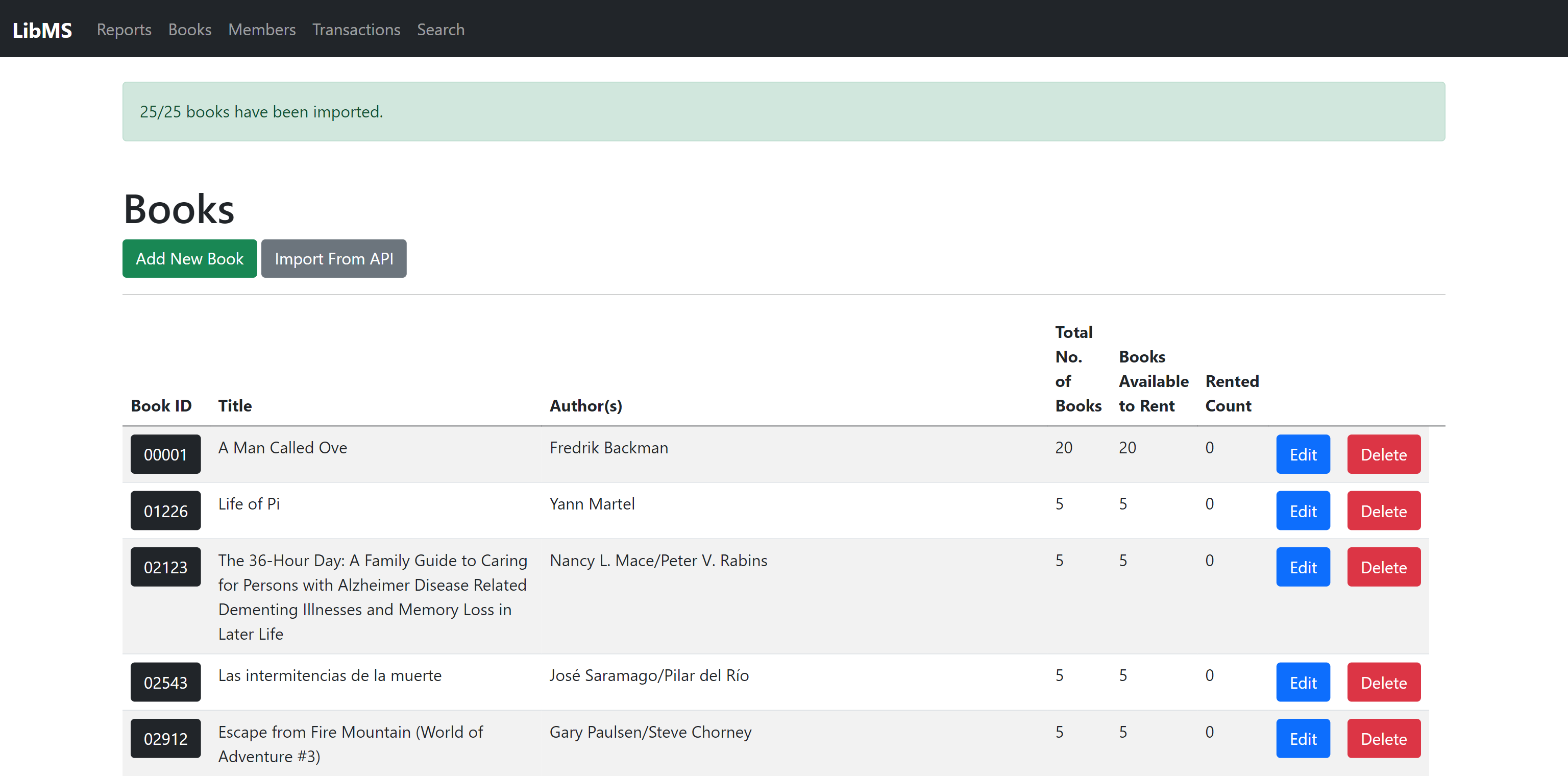Viewport: 1568px width, 776px height.
Task: Click the title Life of Pi
Action: click(249, 503)
